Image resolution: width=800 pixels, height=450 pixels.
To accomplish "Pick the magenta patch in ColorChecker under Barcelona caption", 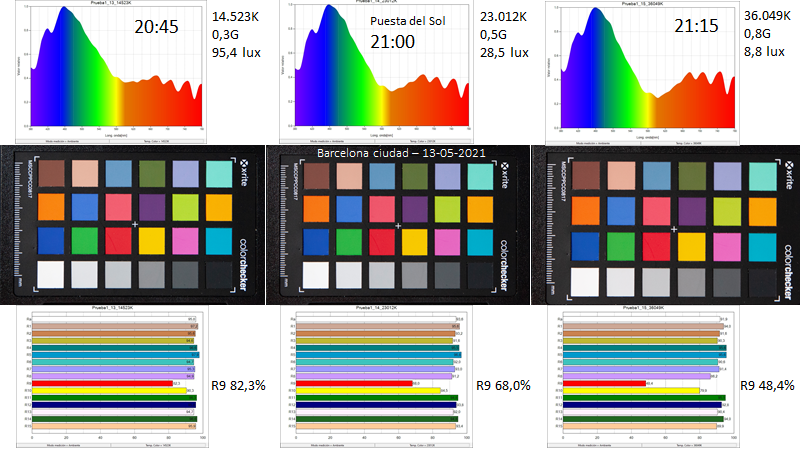I will pyautogui.click(x=447, y=242).
